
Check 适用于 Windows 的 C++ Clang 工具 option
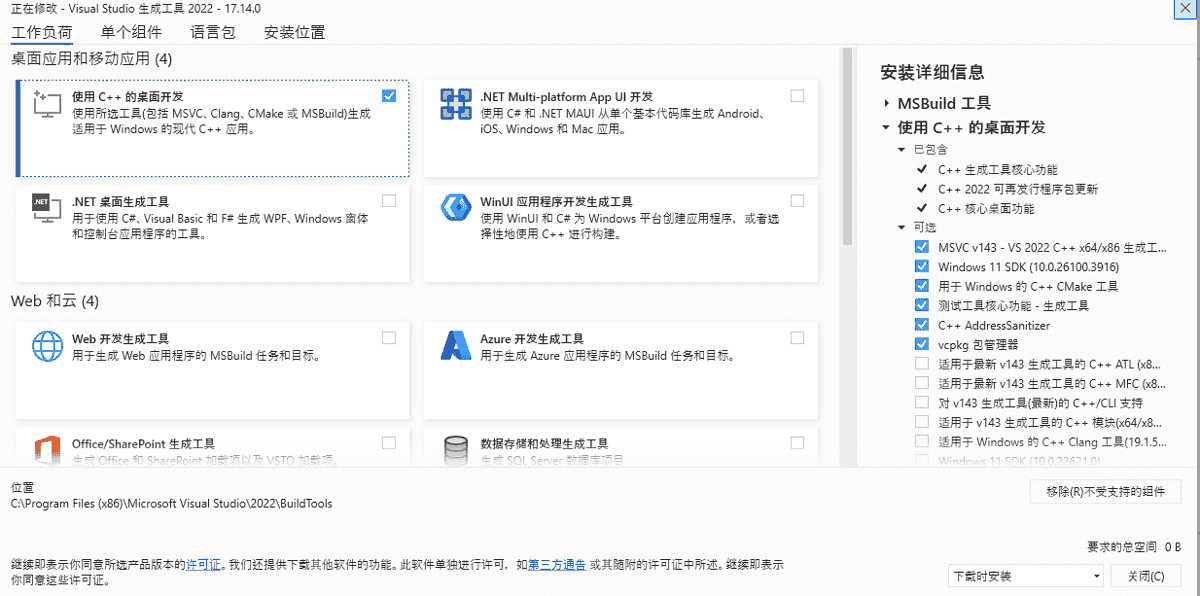click(x=921, y=441)
